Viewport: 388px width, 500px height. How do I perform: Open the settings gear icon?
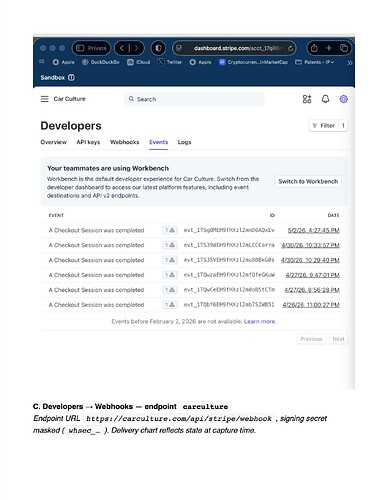[x=343, y=99]
